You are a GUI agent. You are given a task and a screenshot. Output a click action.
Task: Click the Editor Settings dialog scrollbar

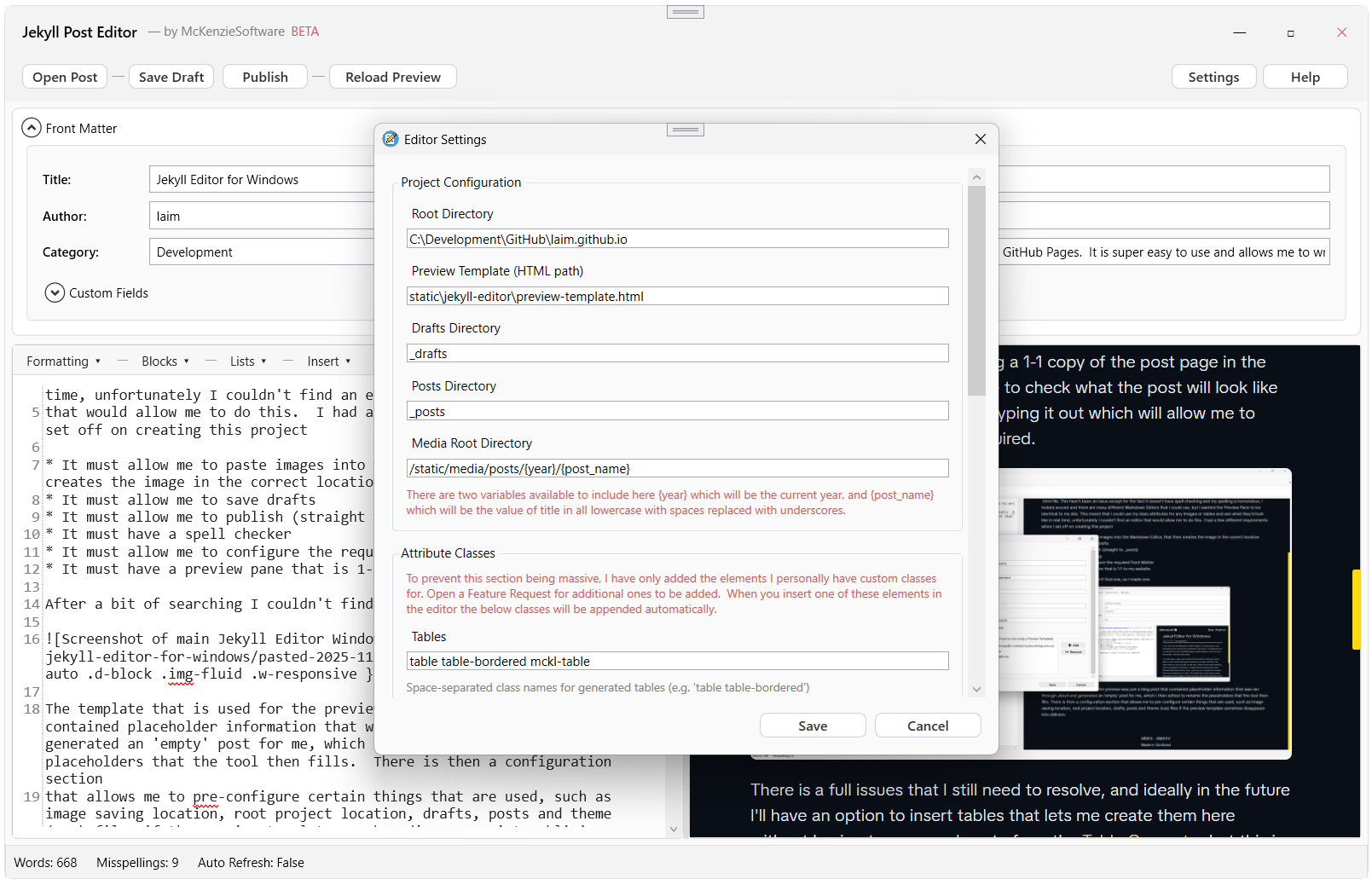point(975,290)
